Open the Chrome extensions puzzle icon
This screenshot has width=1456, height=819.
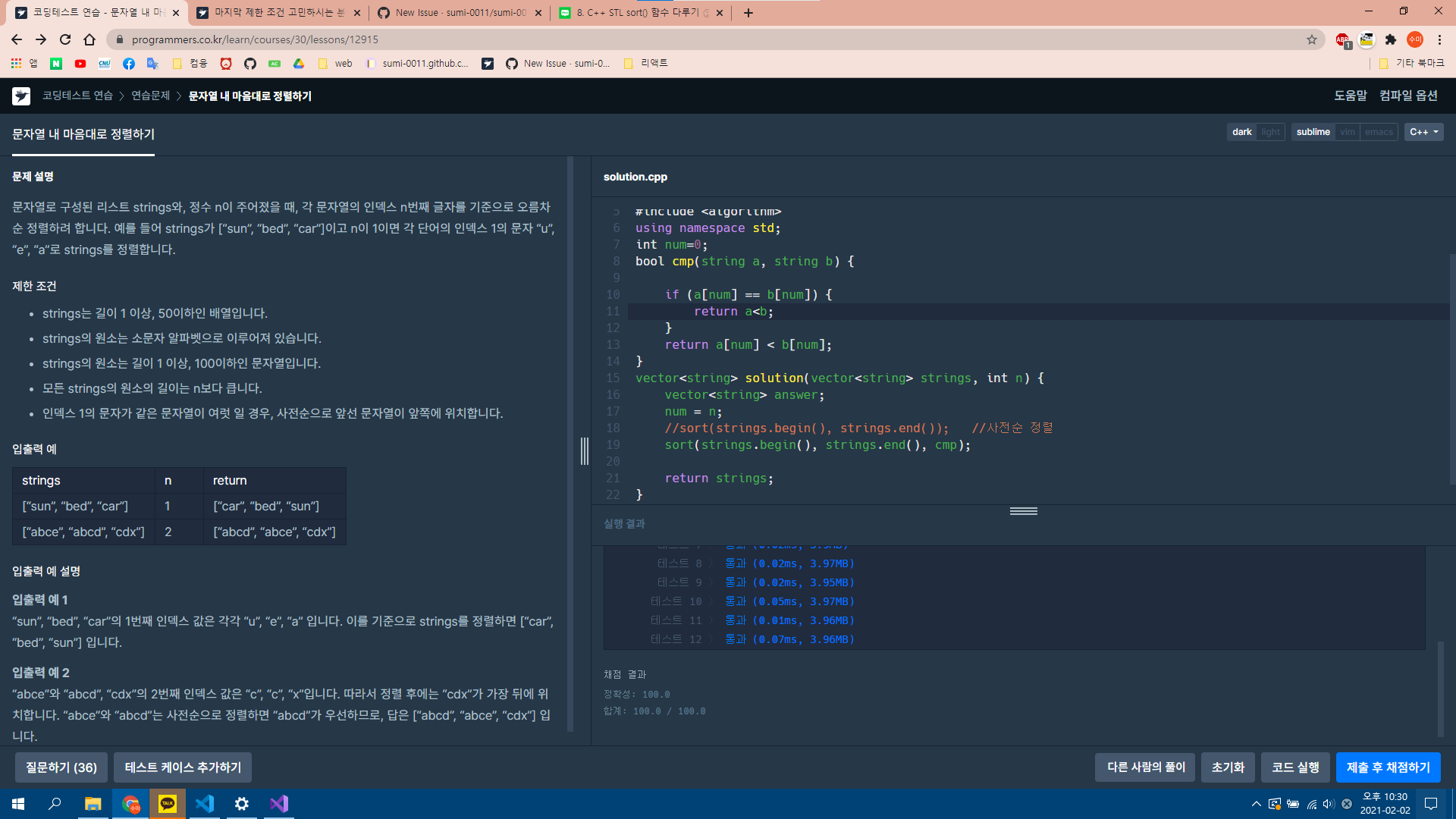(x=1391, y=39)
